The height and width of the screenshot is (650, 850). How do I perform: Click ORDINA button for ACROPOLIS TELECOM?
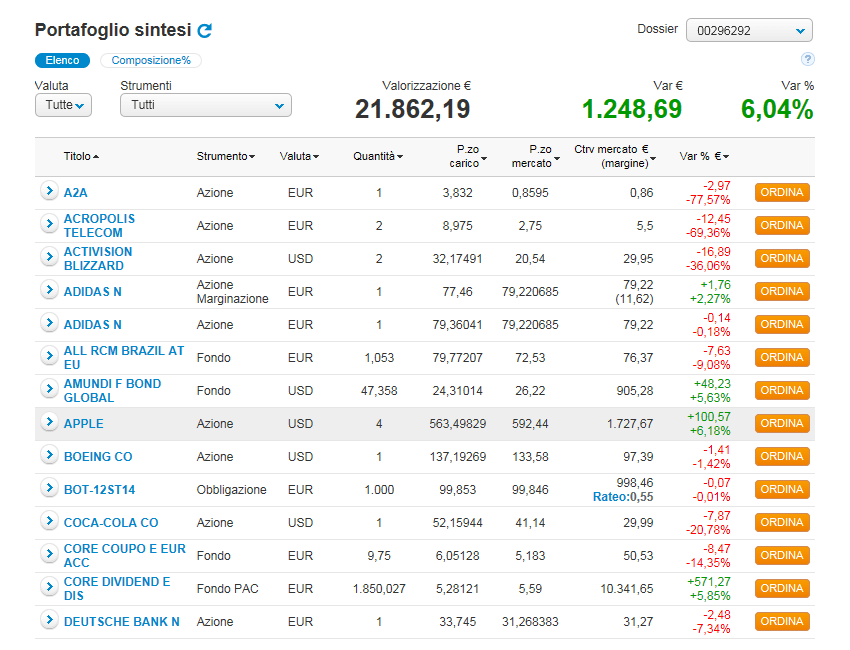[782, 226]
